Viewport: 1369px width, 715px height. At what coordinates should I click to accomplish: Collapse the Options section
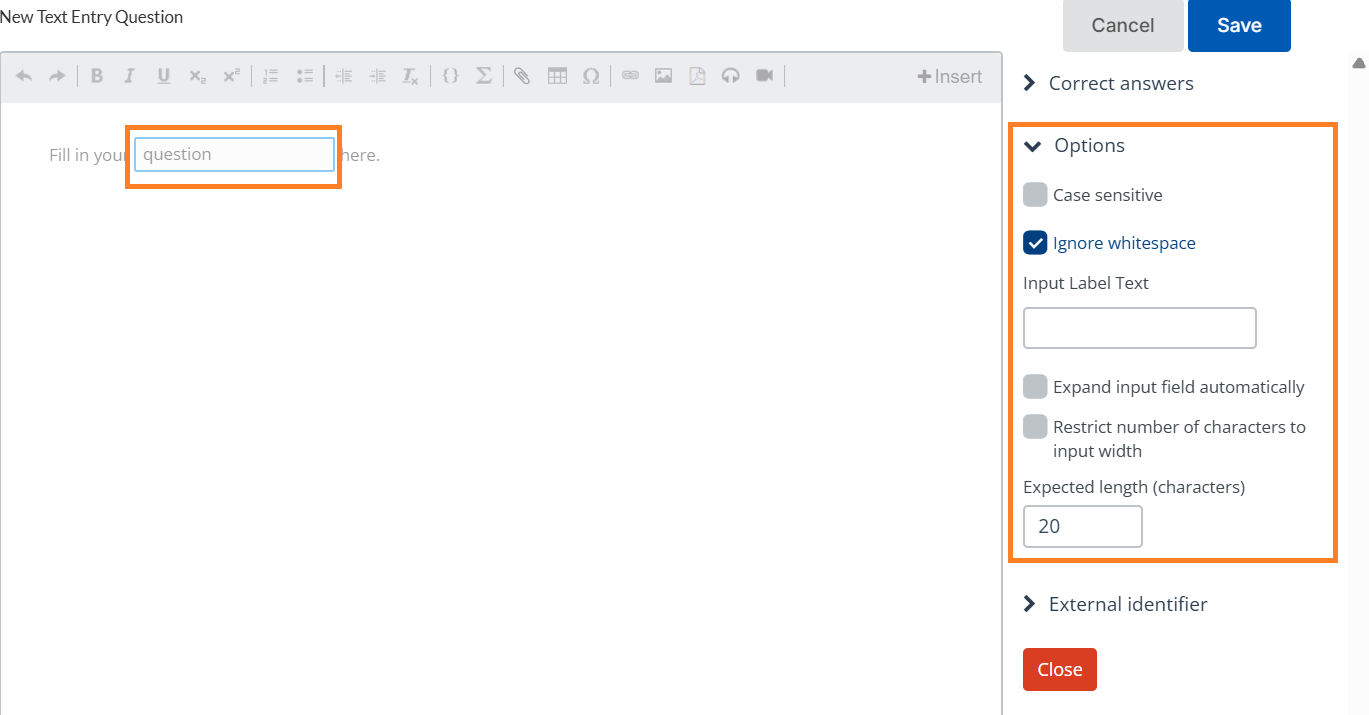tap(1074, 146)
